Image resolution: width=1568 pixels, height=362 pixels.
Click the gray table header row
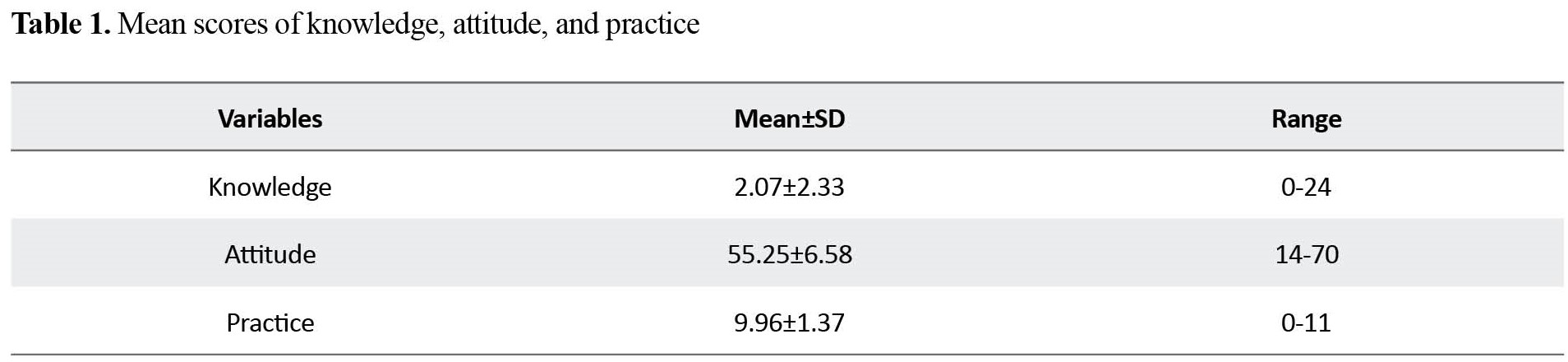coord(786,117)
